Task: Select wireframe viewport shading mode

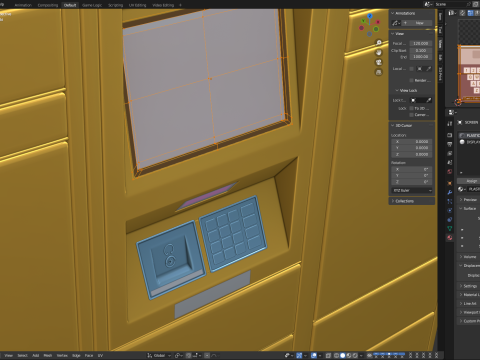Action: pyautogui.click(x=336, y=355)
